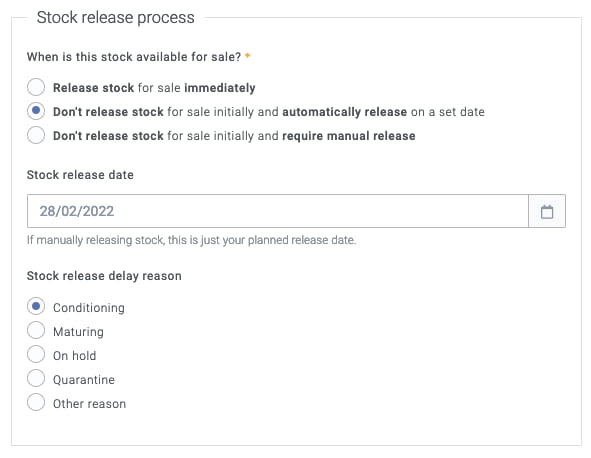This screenshot has height=458, width=591.
Task: Pick Quarantine as the delay reason
Action: point(36,378)
